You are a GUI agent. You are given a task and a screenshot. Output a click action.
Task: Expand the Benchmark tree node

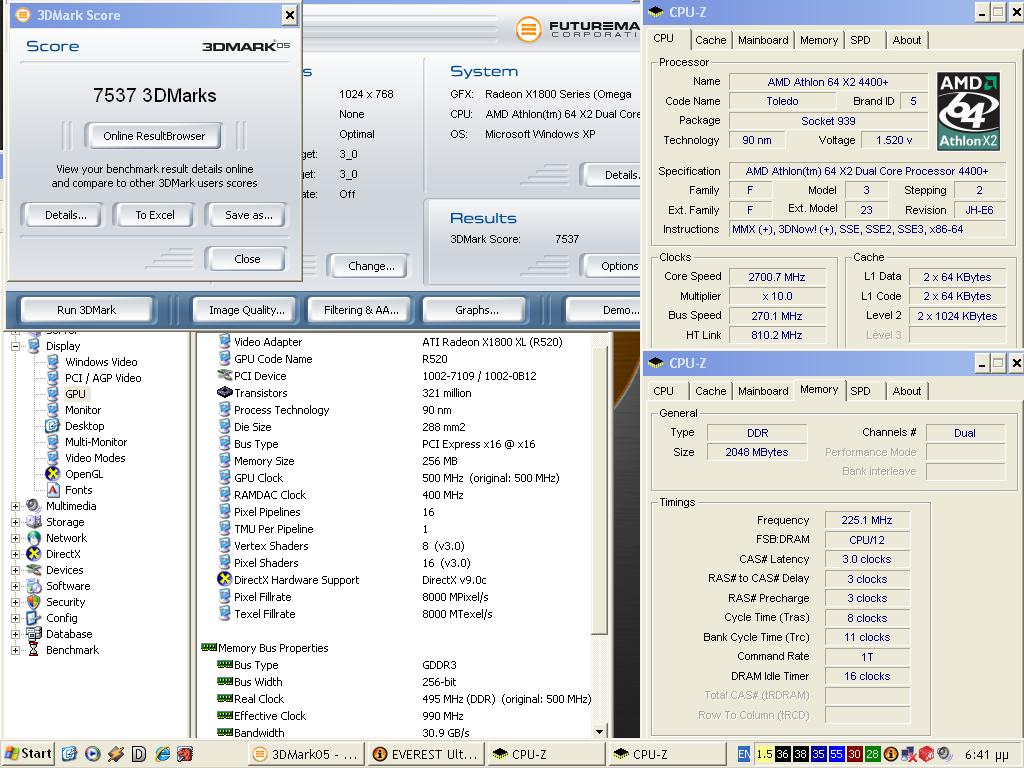click(15, 650)
